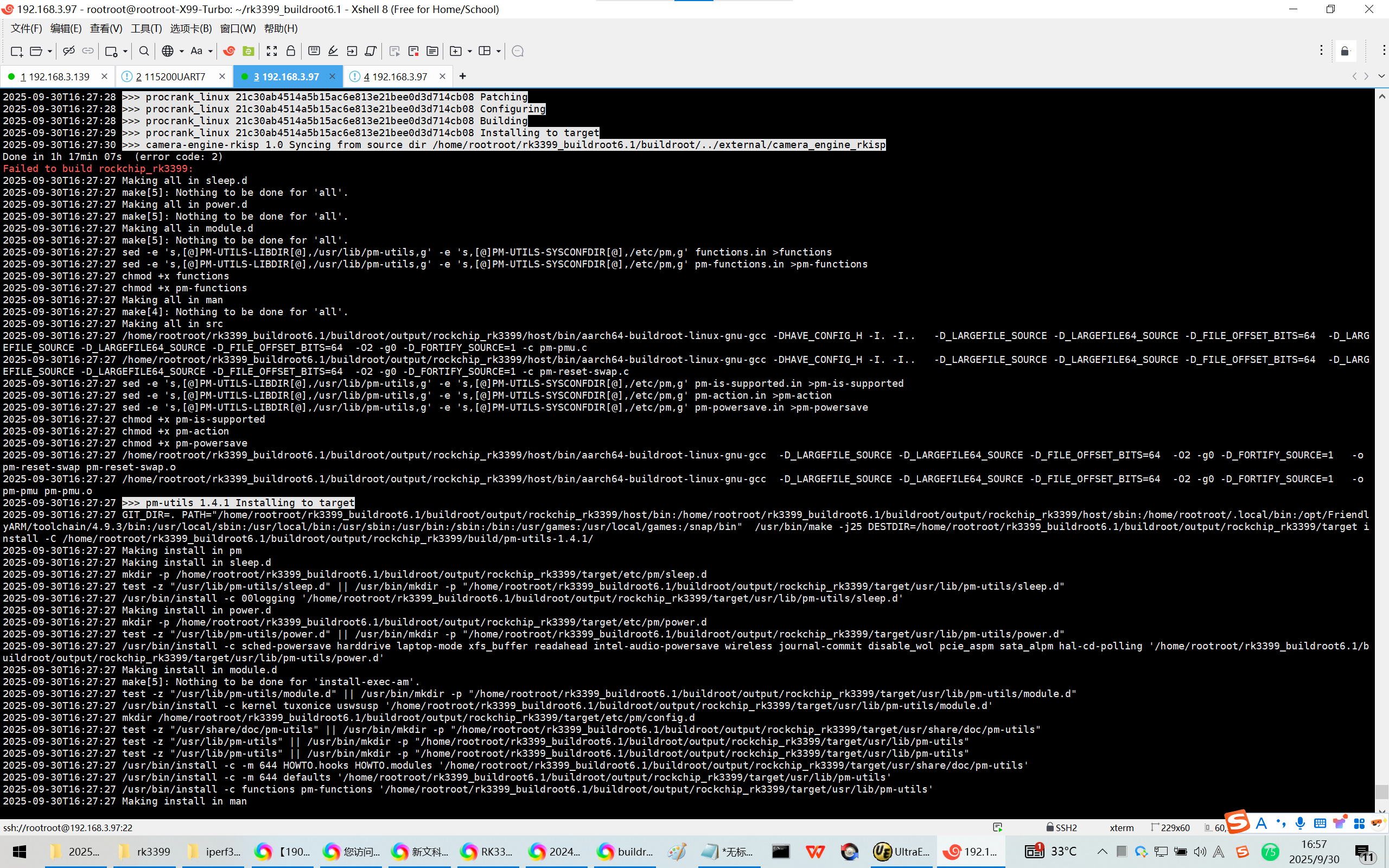Click the on-screen keyboard toolbar icon
1389x868 pixels.
pos(314,51)
